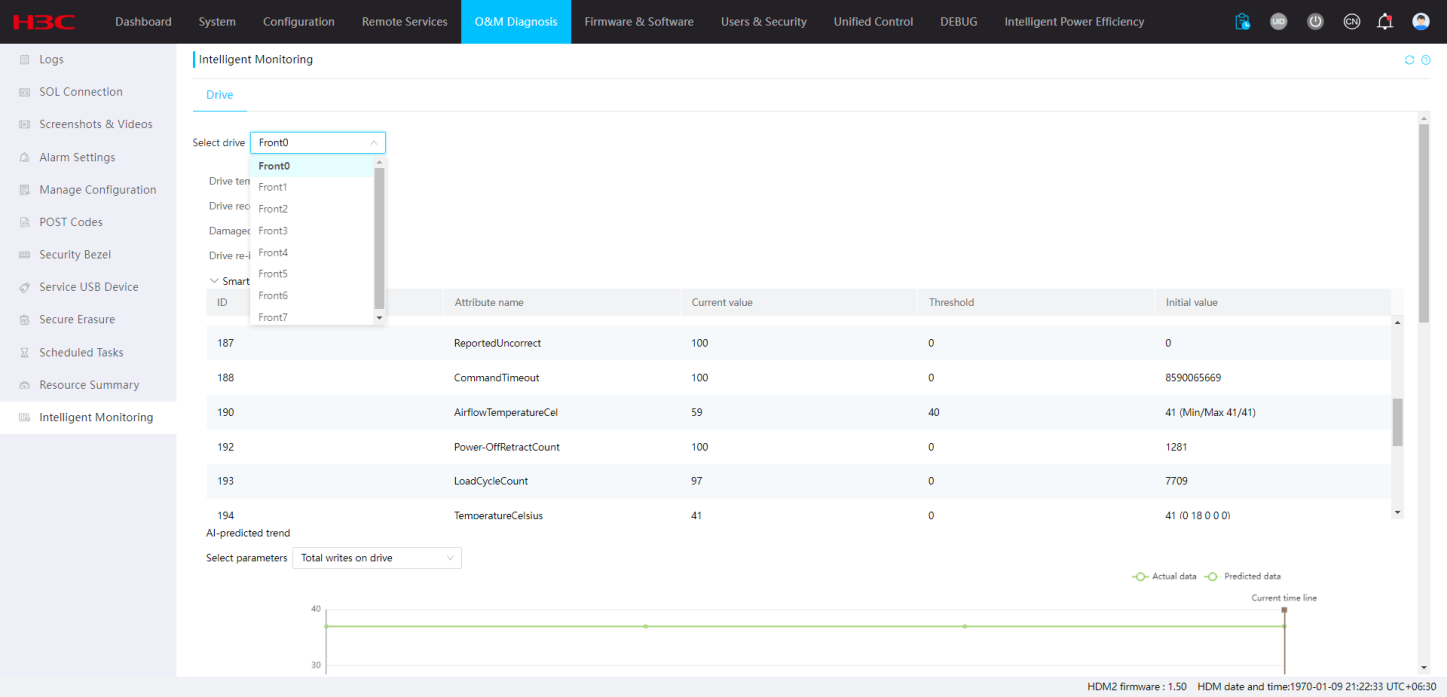
Task: Click the Current time line marker
Action: [1284, 610]
